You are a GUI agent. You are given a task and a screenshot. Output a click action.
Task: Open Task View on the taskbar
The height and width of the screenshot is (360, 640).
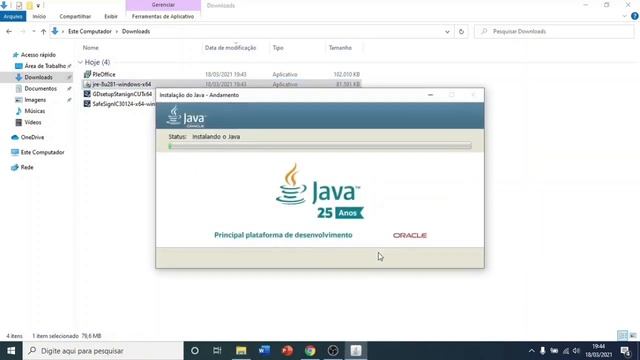217,351
